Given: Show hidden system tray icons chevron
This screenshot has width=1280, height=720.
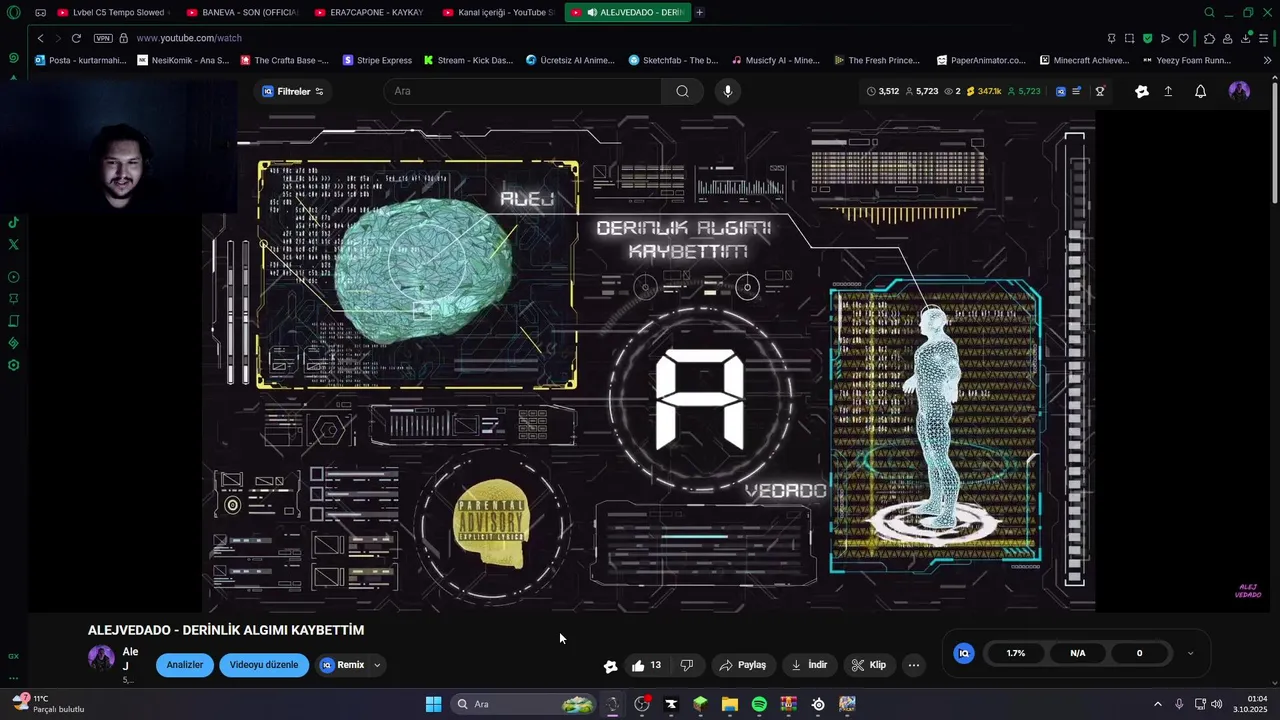Looking at the screenshot, I should click(x=1158, y=704).
